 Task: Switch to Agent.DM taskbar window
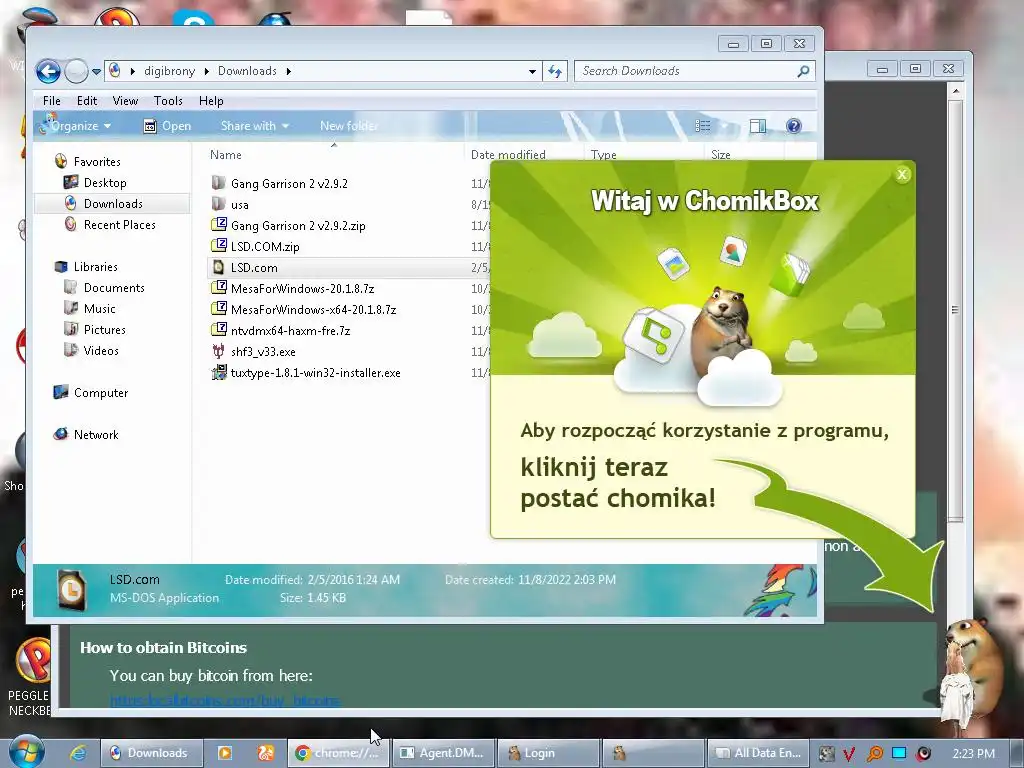[443, 753]
